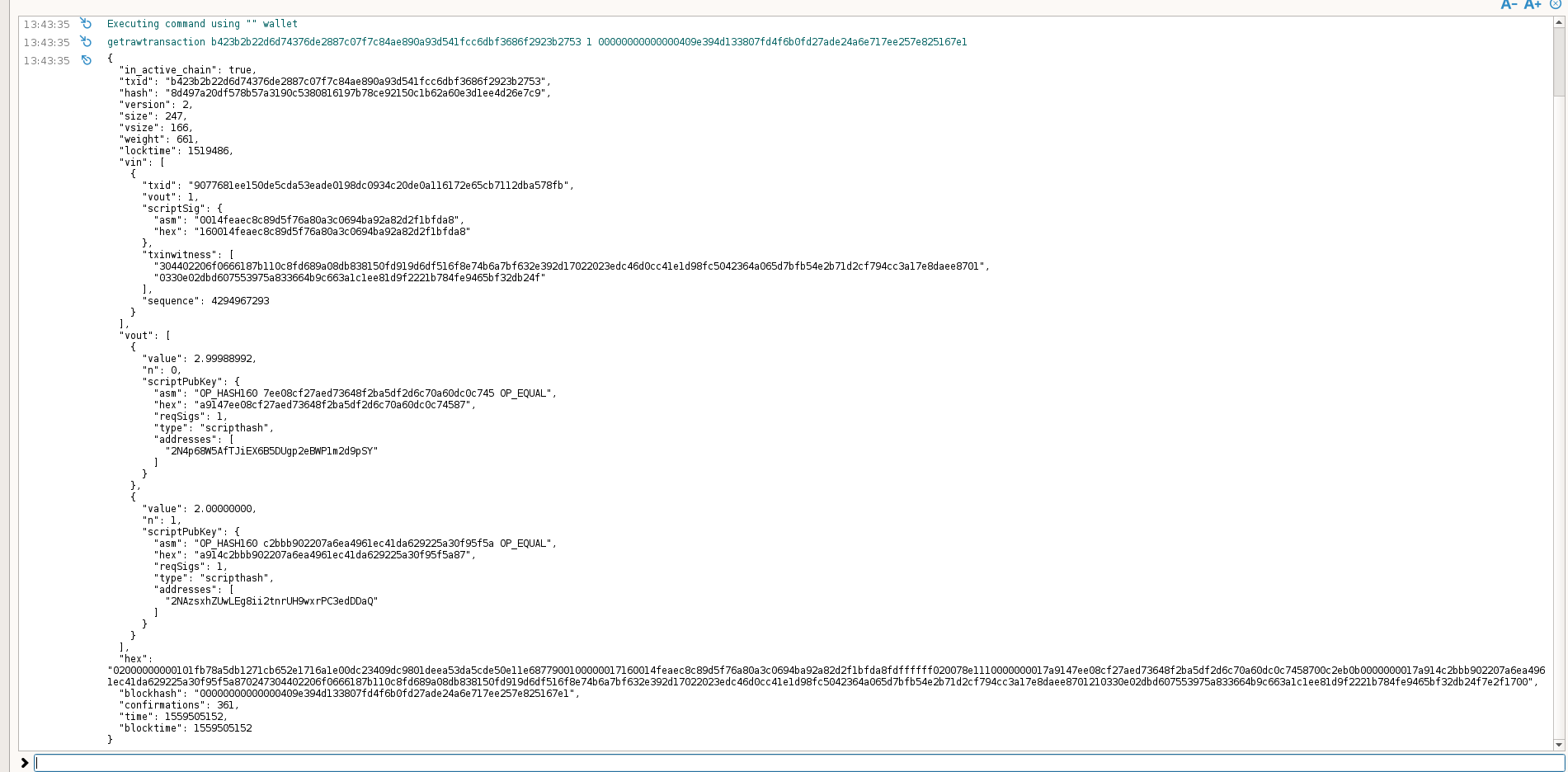Click the '"sequence": 4294967293' line
The width and height of the screenshot is (1568, 772).
click(205, 301)
